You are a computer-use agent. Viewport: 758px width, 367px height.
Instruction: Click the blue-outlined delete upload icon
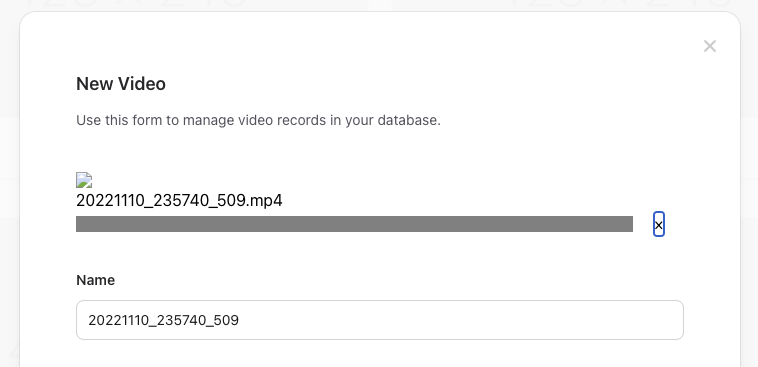658,224
